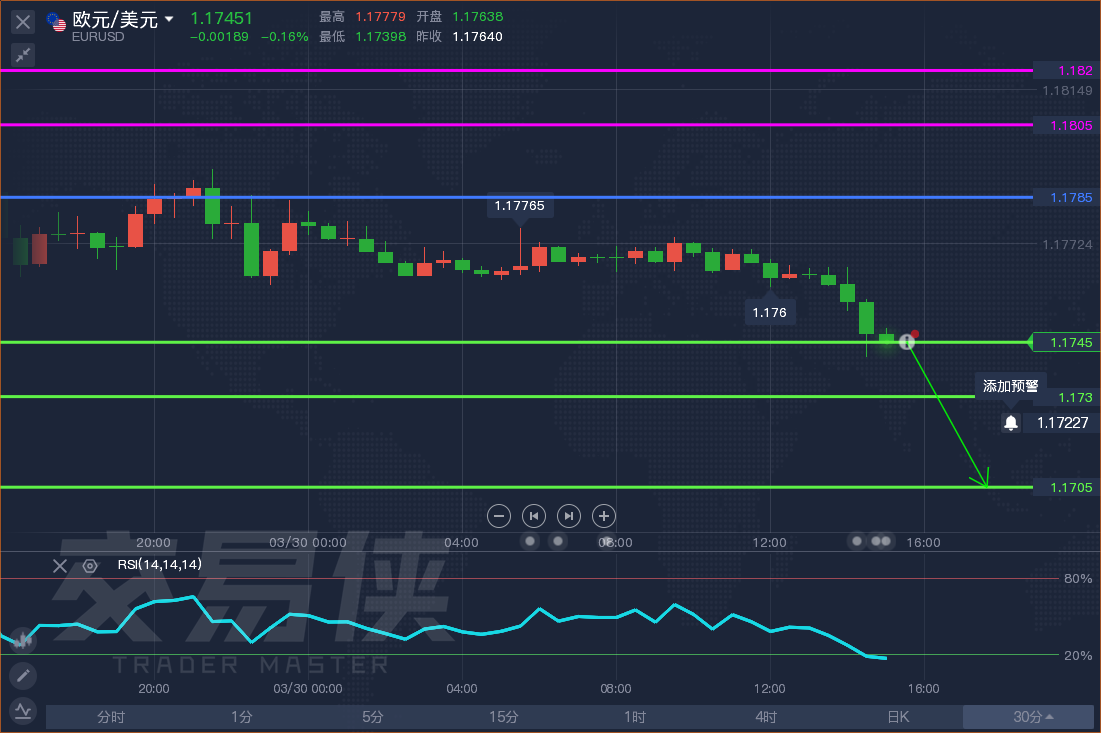Open the indicators chart icon
The width and height of the screenshot is (1101, 733).
23,711
